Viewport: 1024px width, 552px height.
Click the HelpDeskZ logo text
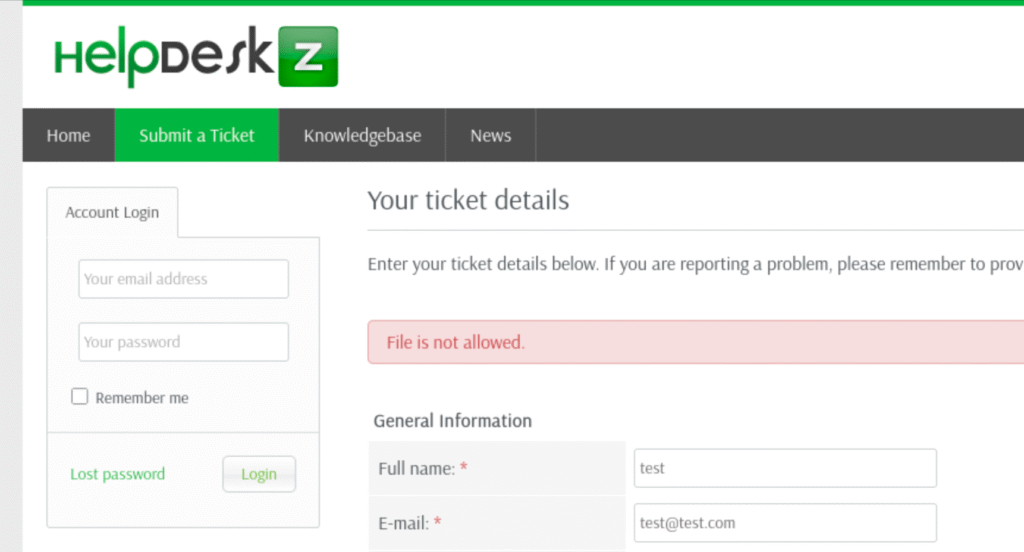[163, 58]
